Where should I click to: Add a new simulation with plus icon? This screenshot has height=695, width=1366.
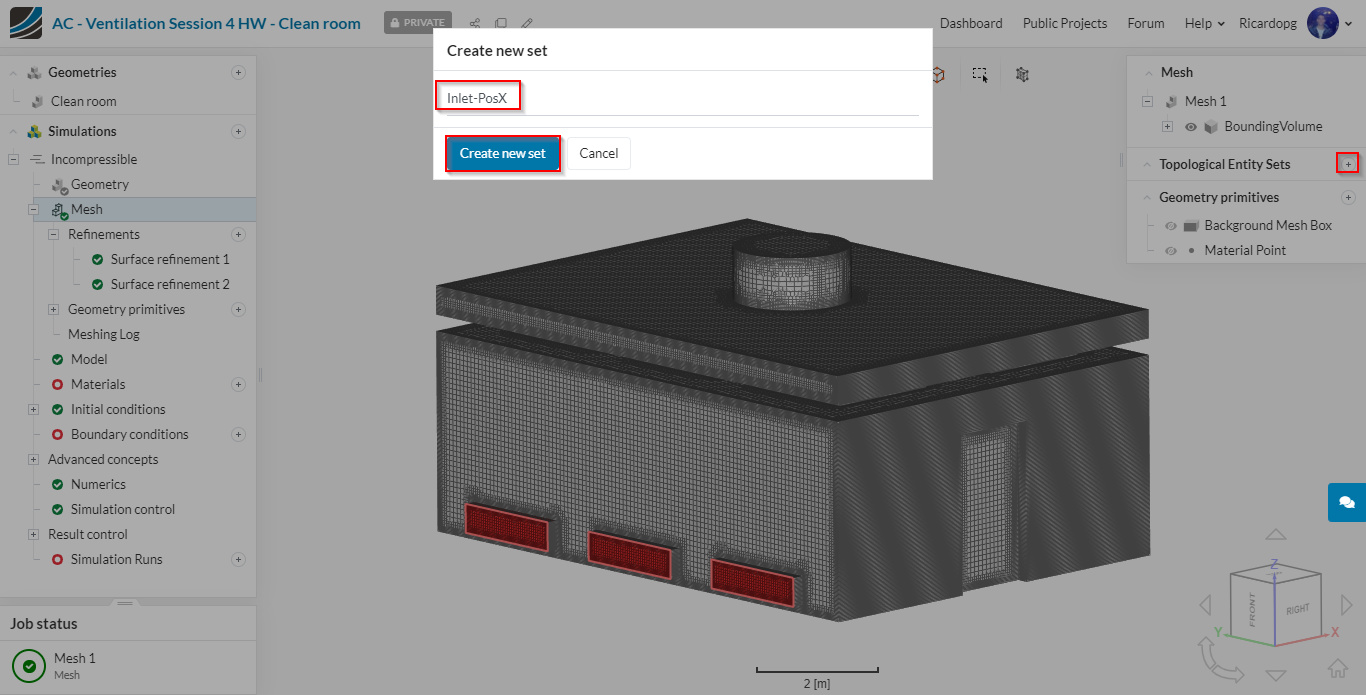[x=238, y=131]
